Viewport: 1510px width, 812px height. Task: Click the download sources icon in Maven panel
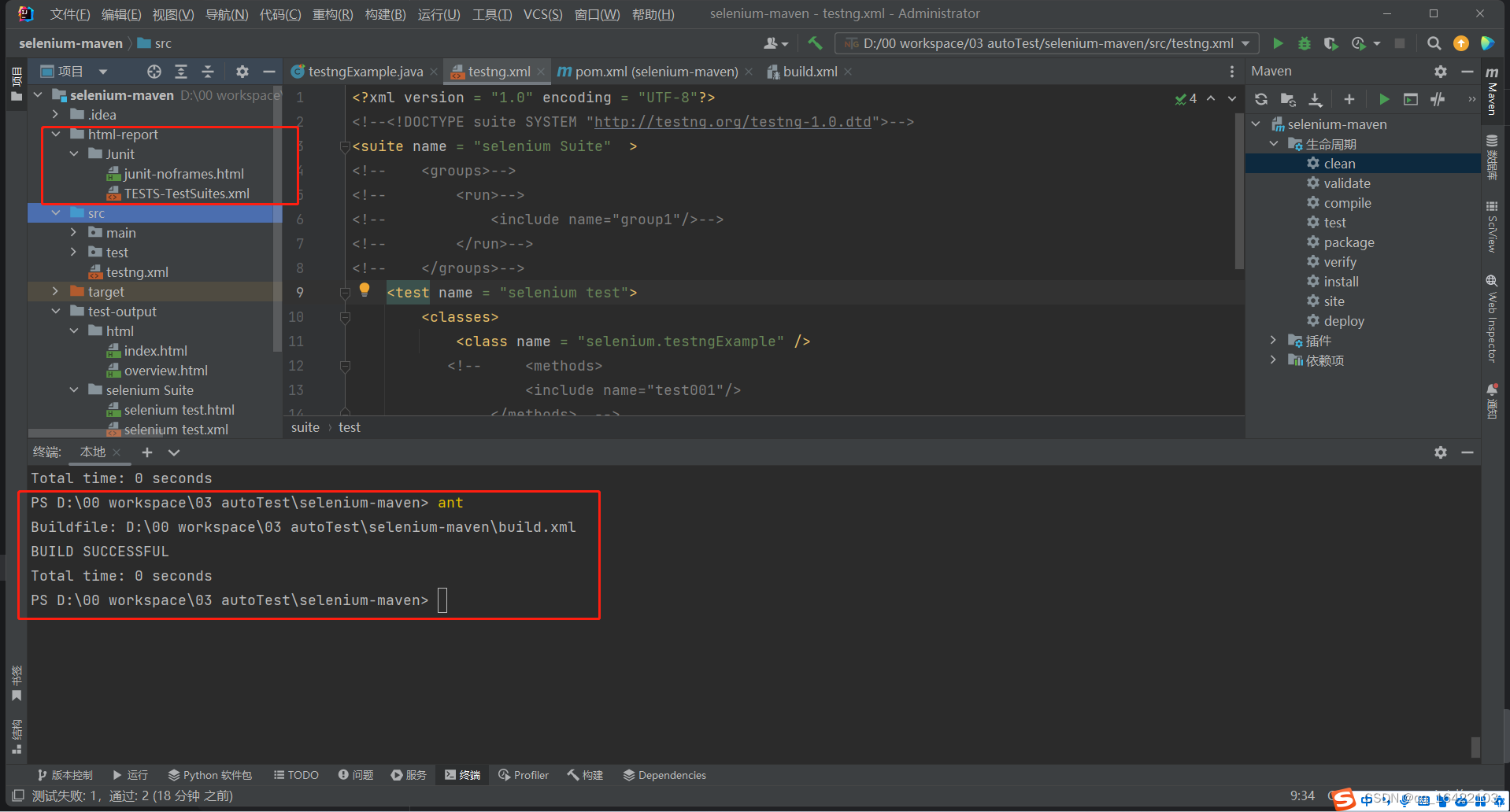coord(1315,99)
